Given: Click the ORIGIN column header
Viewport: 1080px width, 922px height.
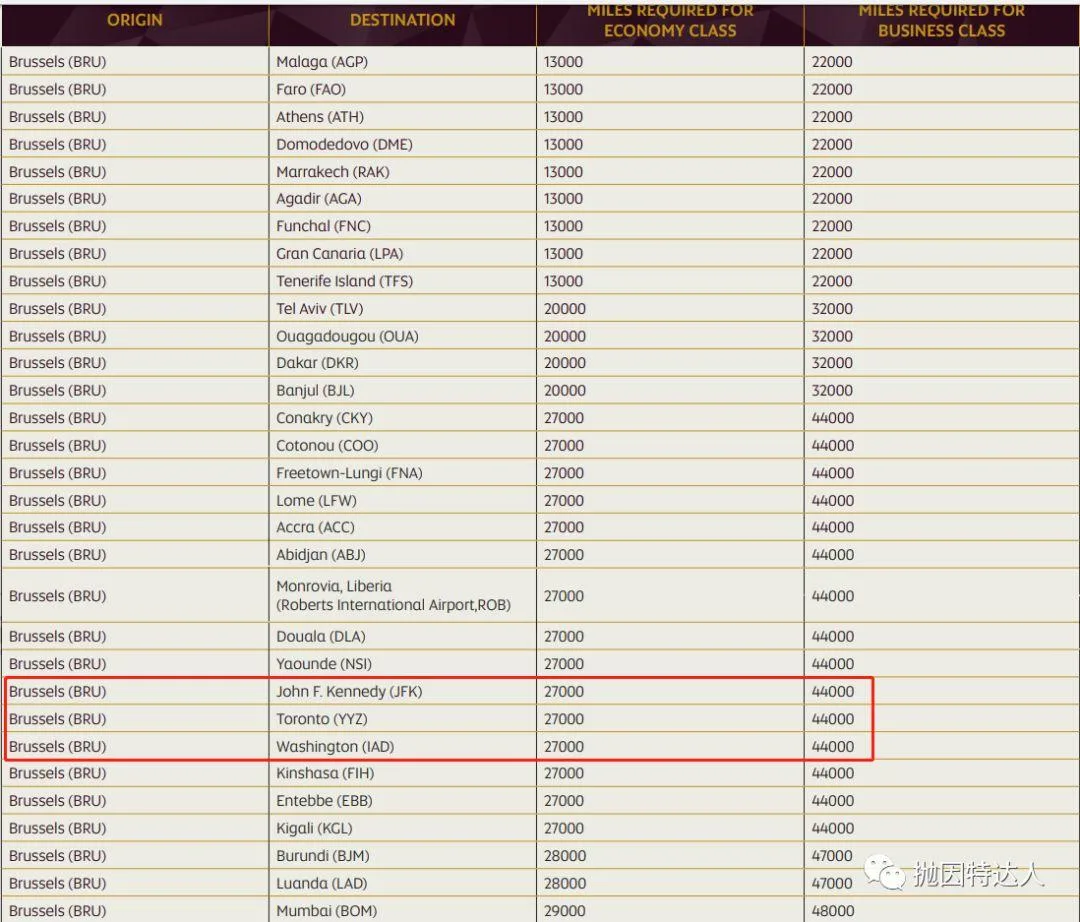Looking at the screenshot, I should 135,20.
